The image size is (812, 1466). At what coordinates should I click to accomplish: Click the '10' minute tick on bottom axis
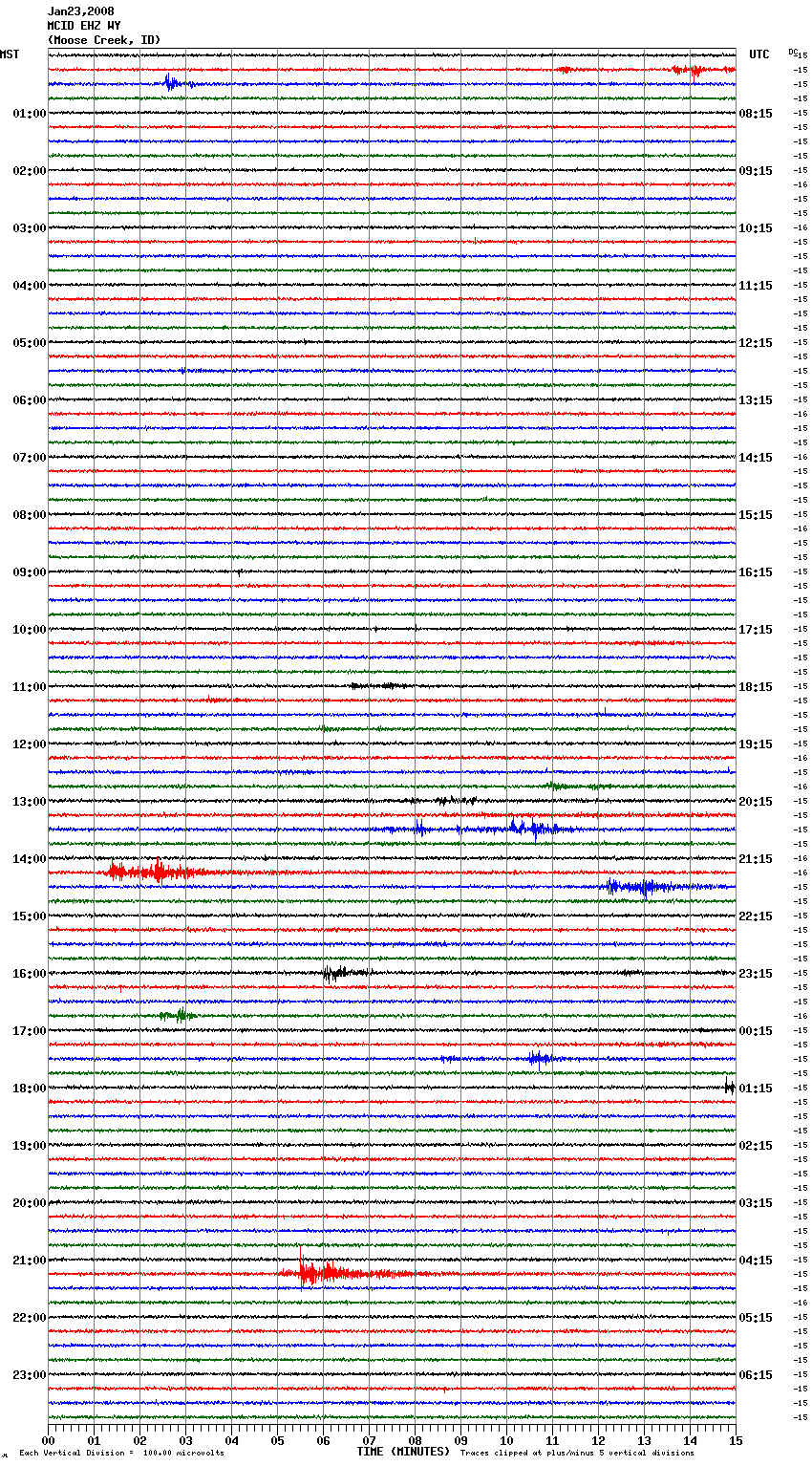506,1440
